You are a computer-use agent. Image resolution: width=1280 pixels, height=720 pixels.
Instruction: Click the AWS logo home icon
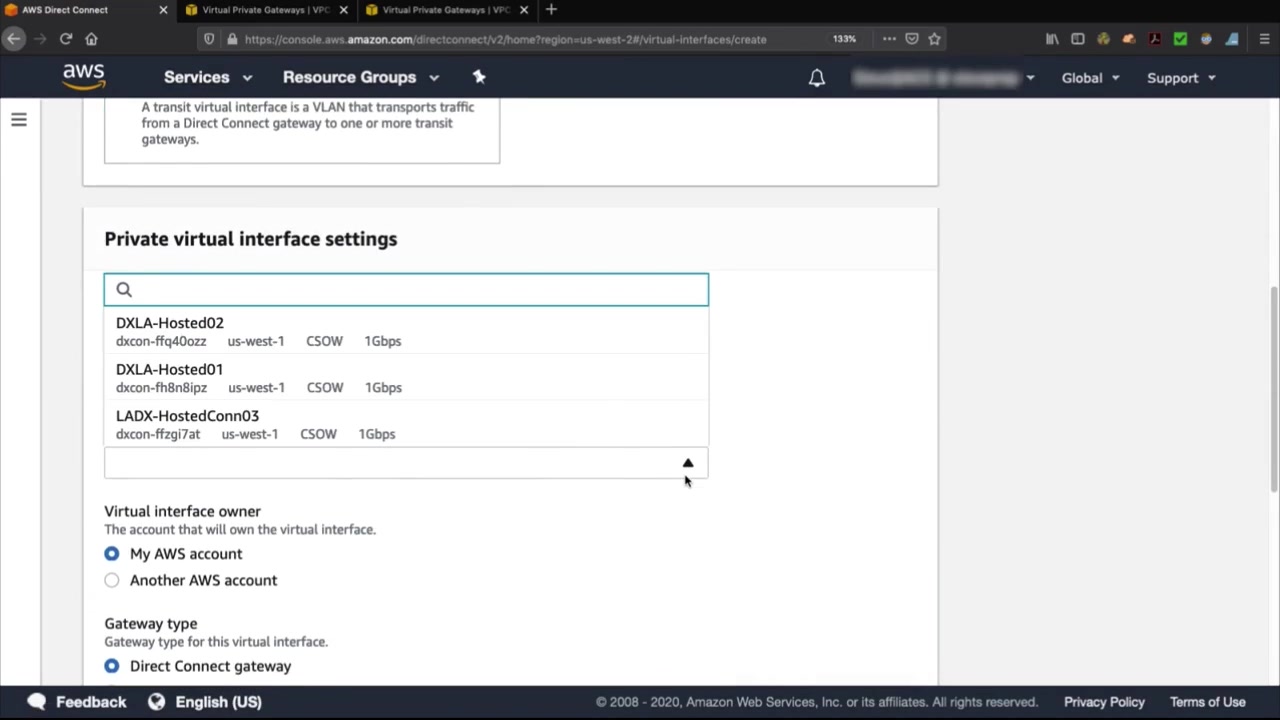pyautogui.click(x=84, y=77)
